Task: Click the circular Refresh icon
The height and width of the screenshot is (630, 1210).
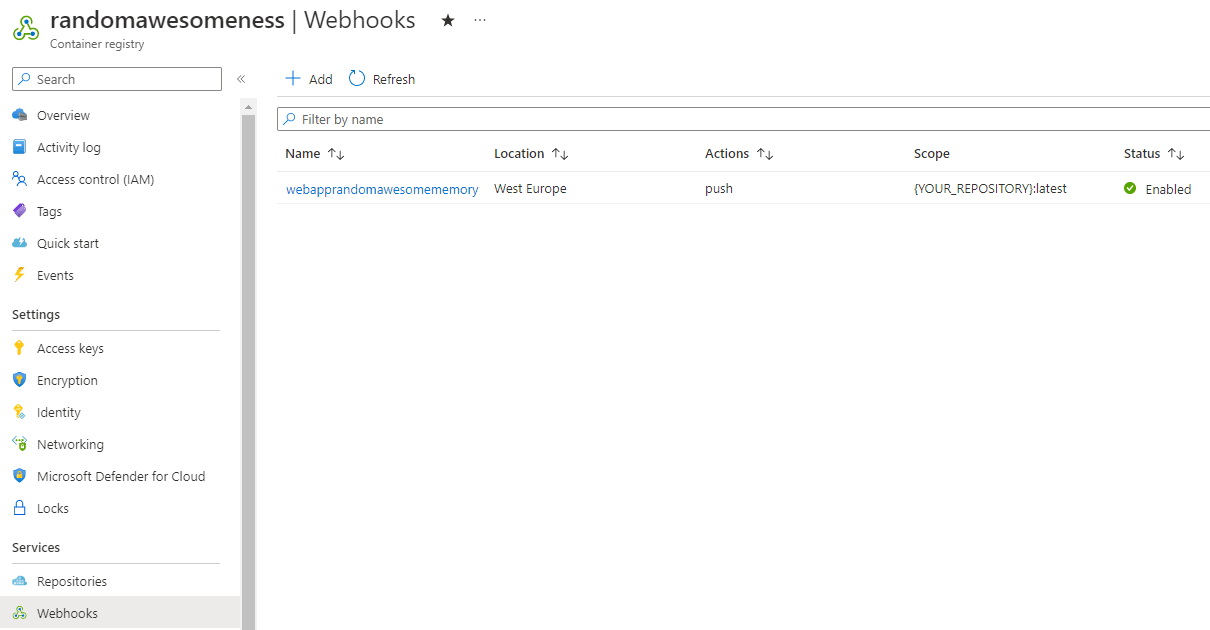Action: tap(357, 78)
